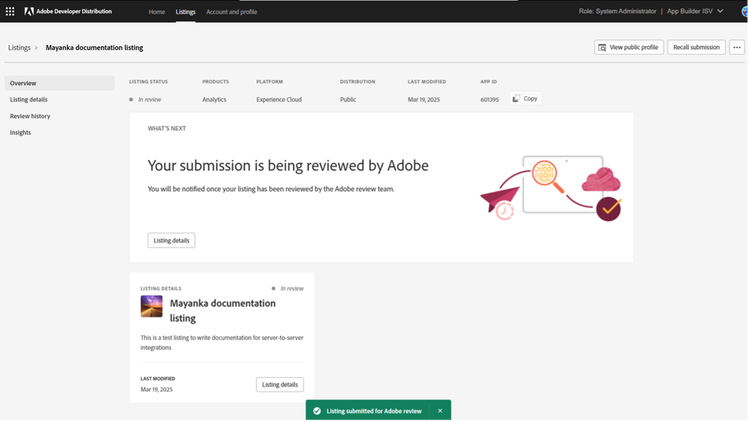This screenshot has width=750, height=422.
Task: Open the app switcher grid icon
Action: (x=10, y=11)
